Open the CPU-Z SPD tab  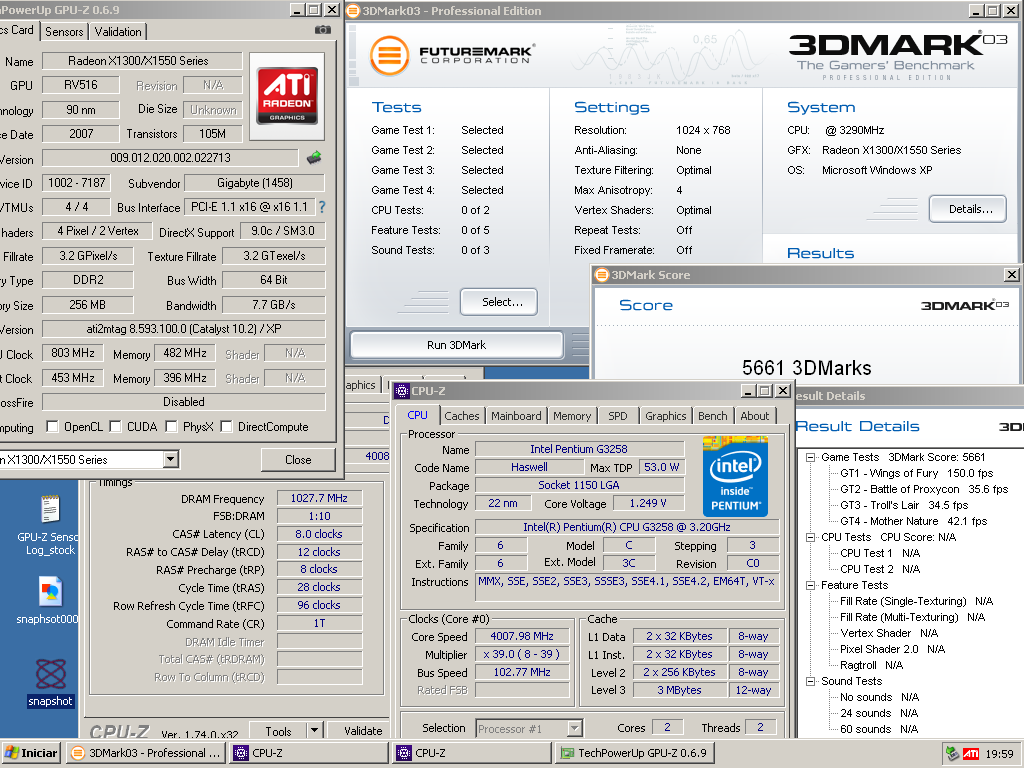tap(617, 416)
